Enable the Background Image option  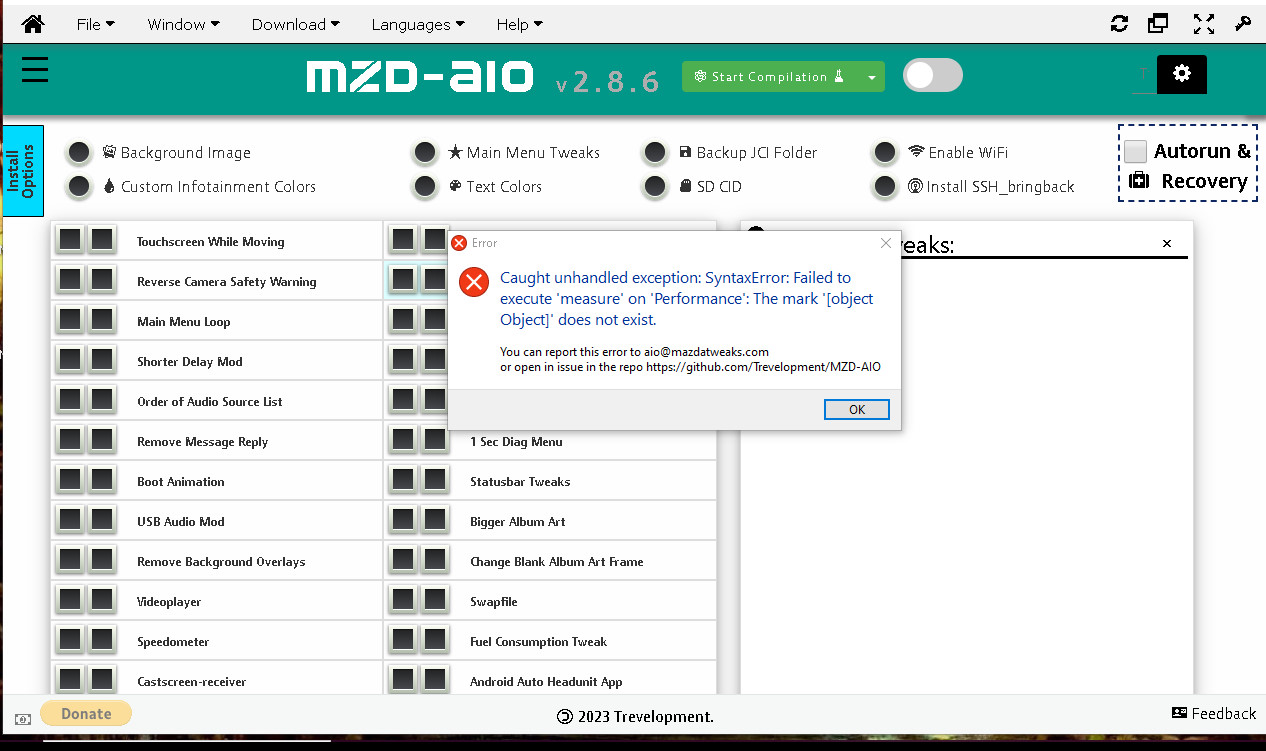[x=79, y=153]
